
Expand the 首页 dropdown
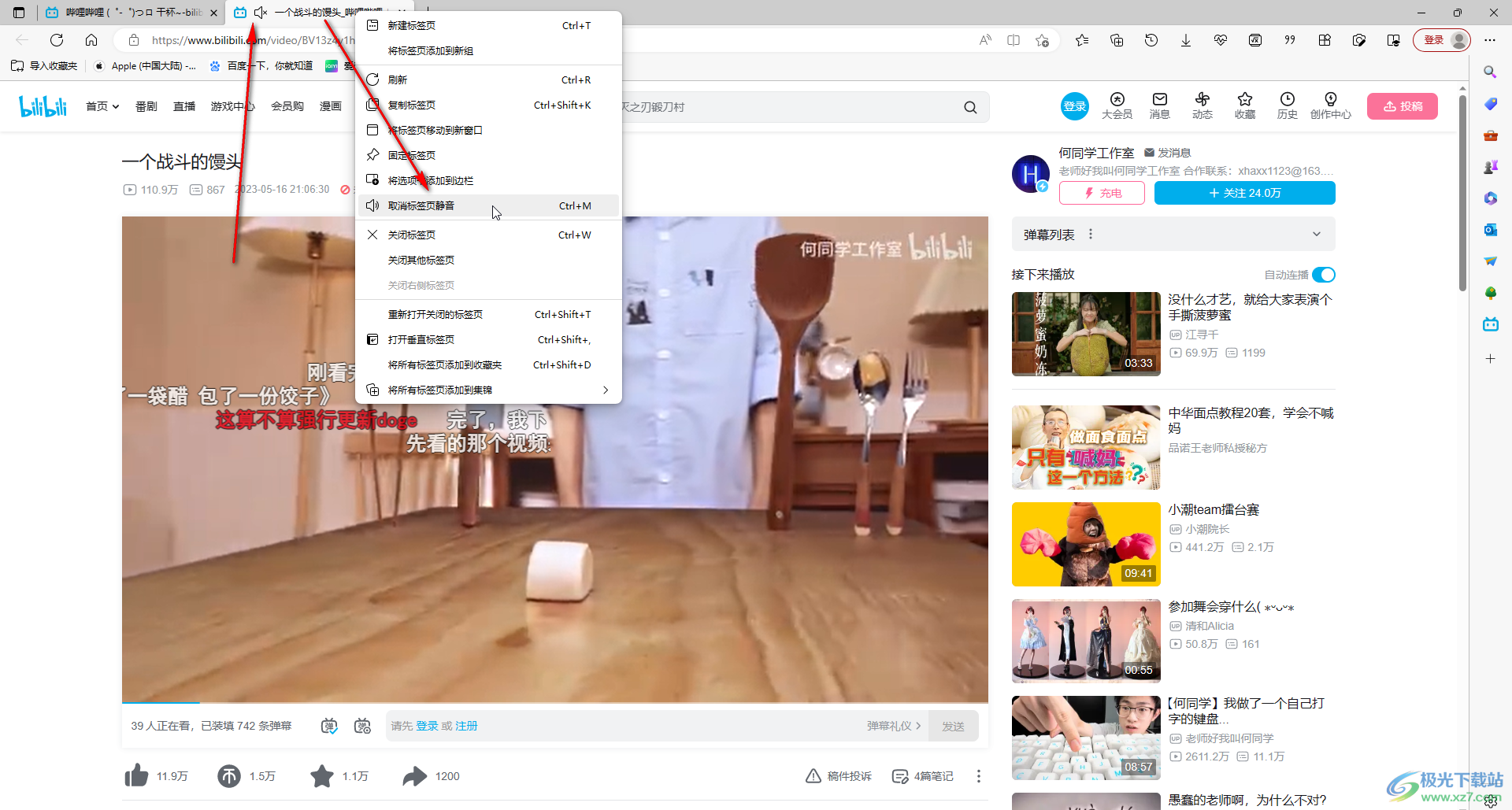[x=102, y=106]
